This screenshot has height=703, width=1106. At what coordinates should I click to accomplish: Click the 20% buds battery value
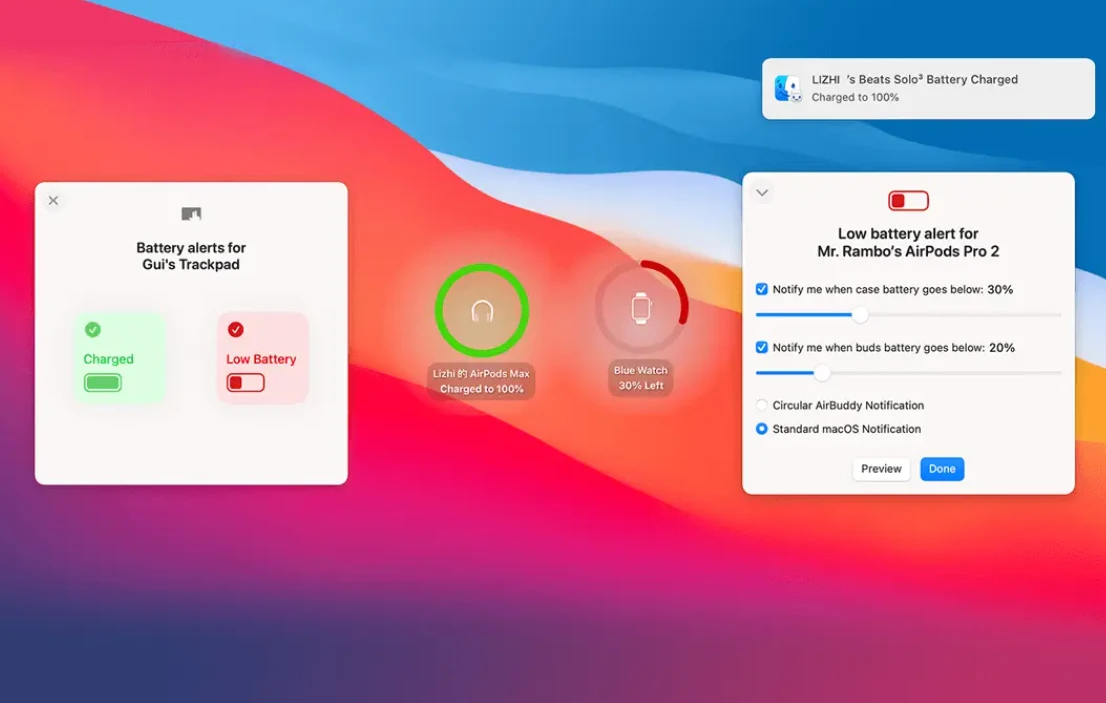1002,348
